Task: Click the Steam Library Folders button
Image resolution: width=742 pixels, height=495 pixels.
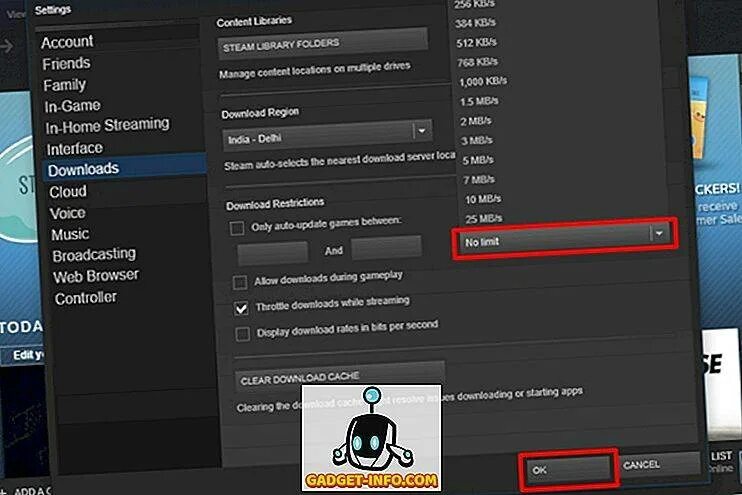Action: click(323, 44)
